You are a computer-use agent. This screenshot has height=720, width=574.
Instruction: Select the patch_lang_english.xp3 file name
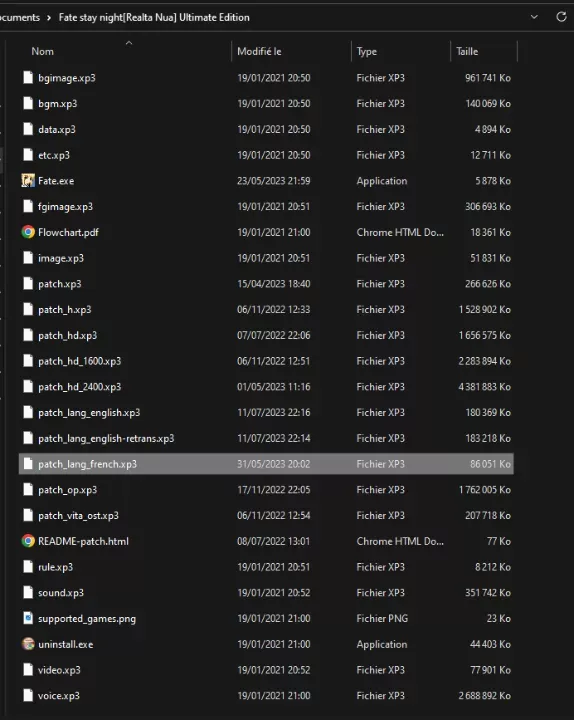[89, 413]
